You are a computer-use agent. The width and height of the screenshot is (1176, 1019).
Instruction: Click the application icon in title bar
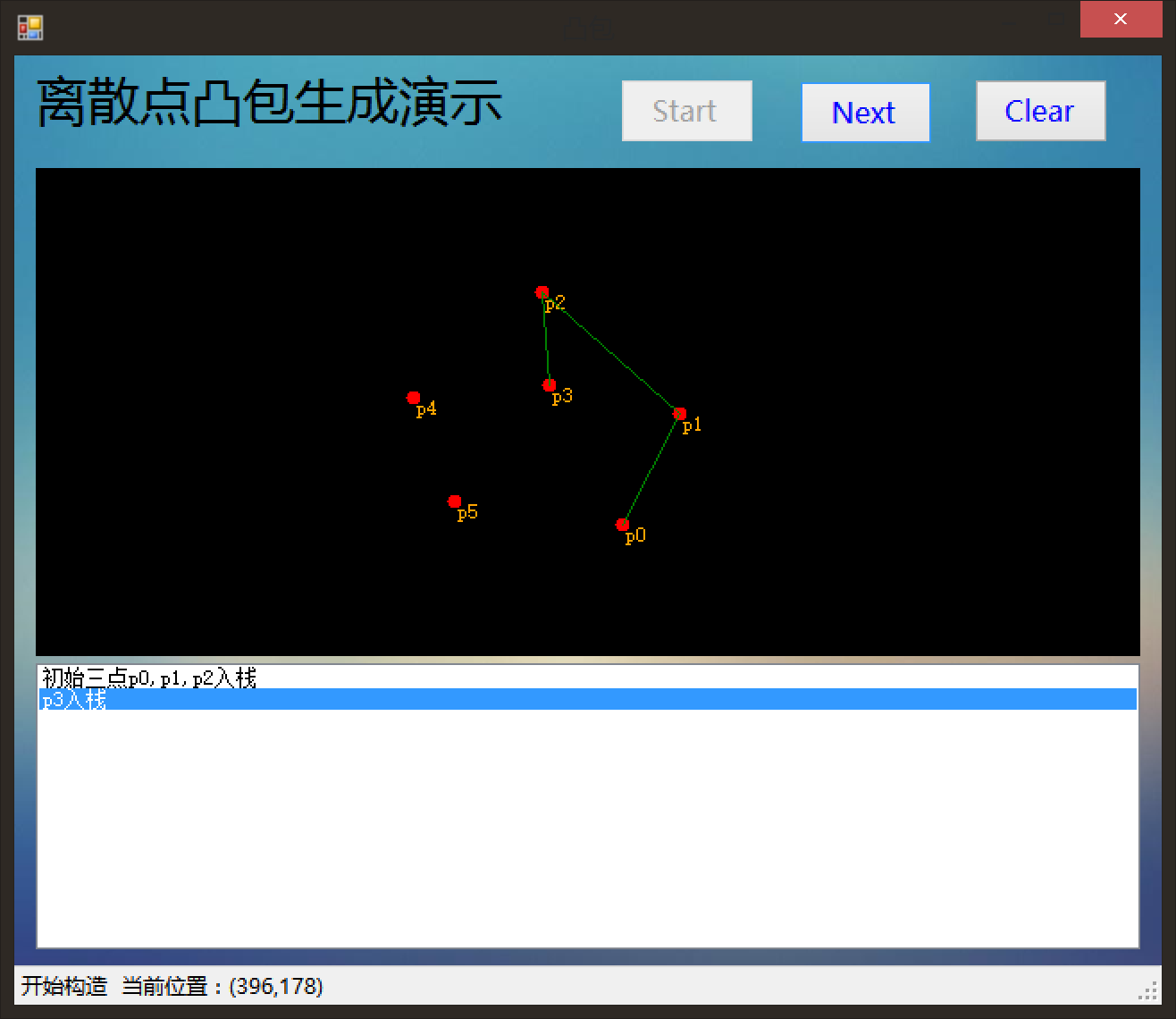30,28
